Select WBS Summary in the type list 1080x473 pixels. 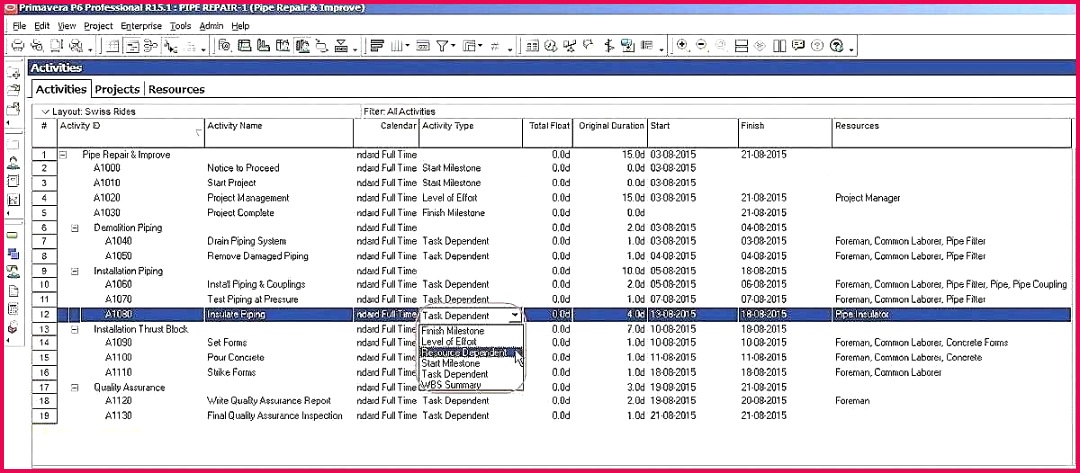coord(453,385)
